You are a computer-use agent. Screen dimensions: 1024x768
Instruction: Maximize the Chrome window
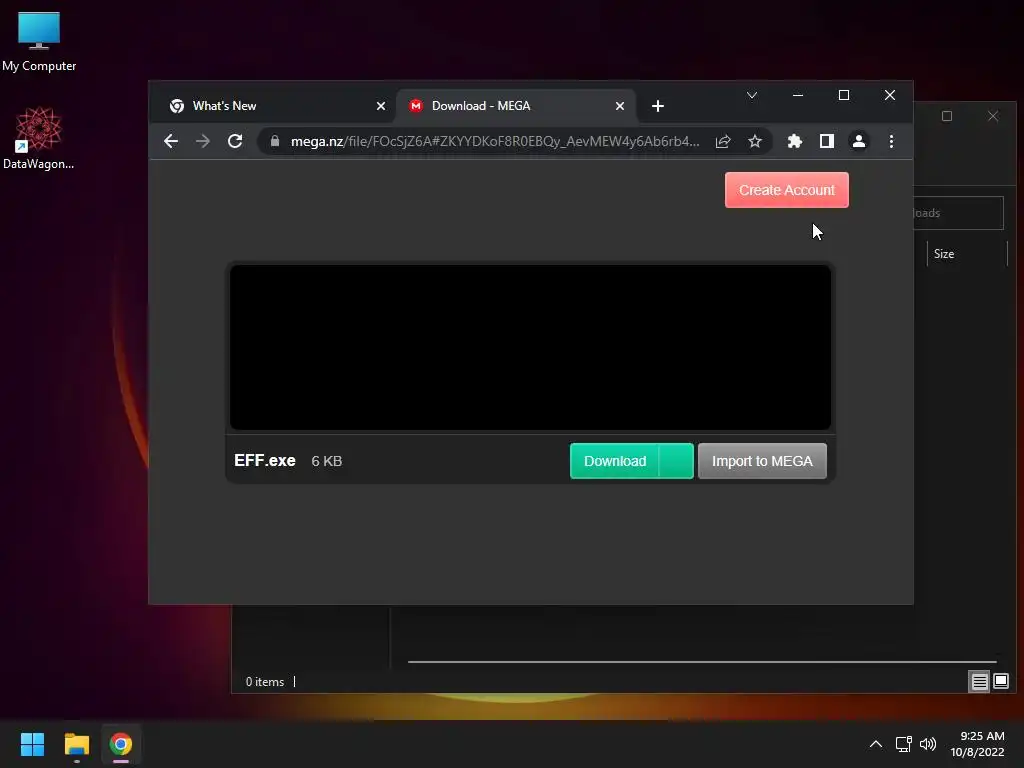[x=844, y=95]
